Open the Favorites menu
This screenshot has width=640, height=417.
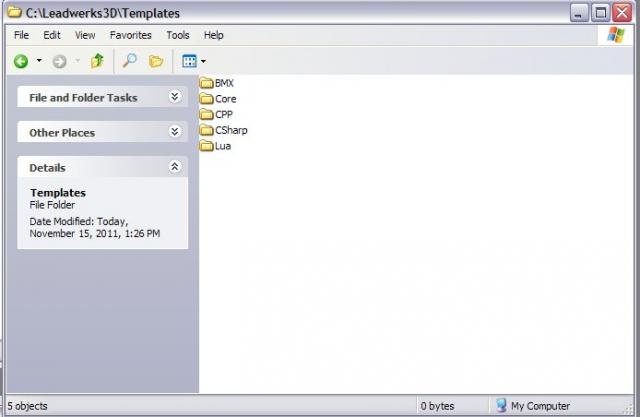pyautogui.click(x=131, y=35)
